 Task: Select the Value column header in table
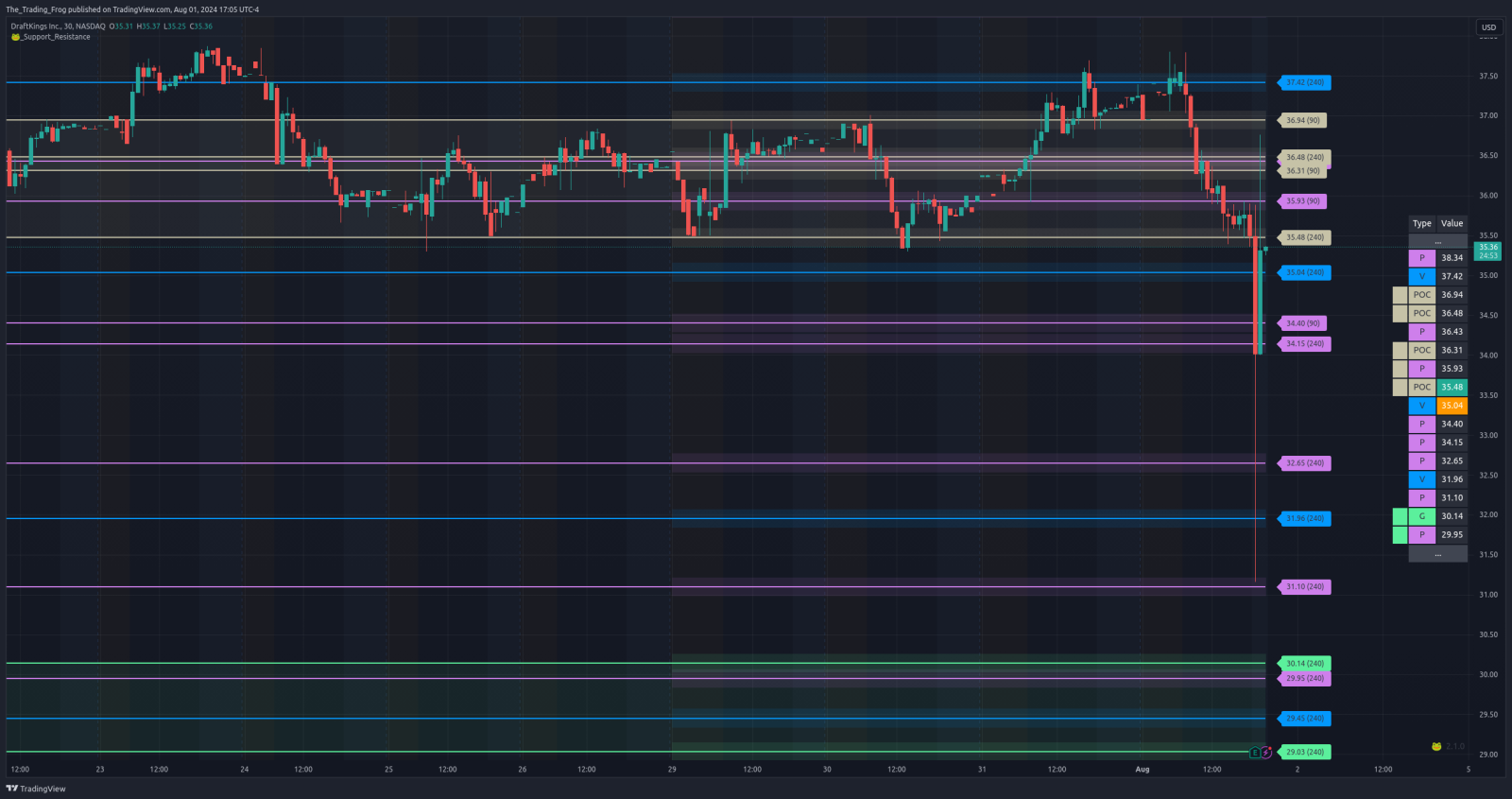1452,224
